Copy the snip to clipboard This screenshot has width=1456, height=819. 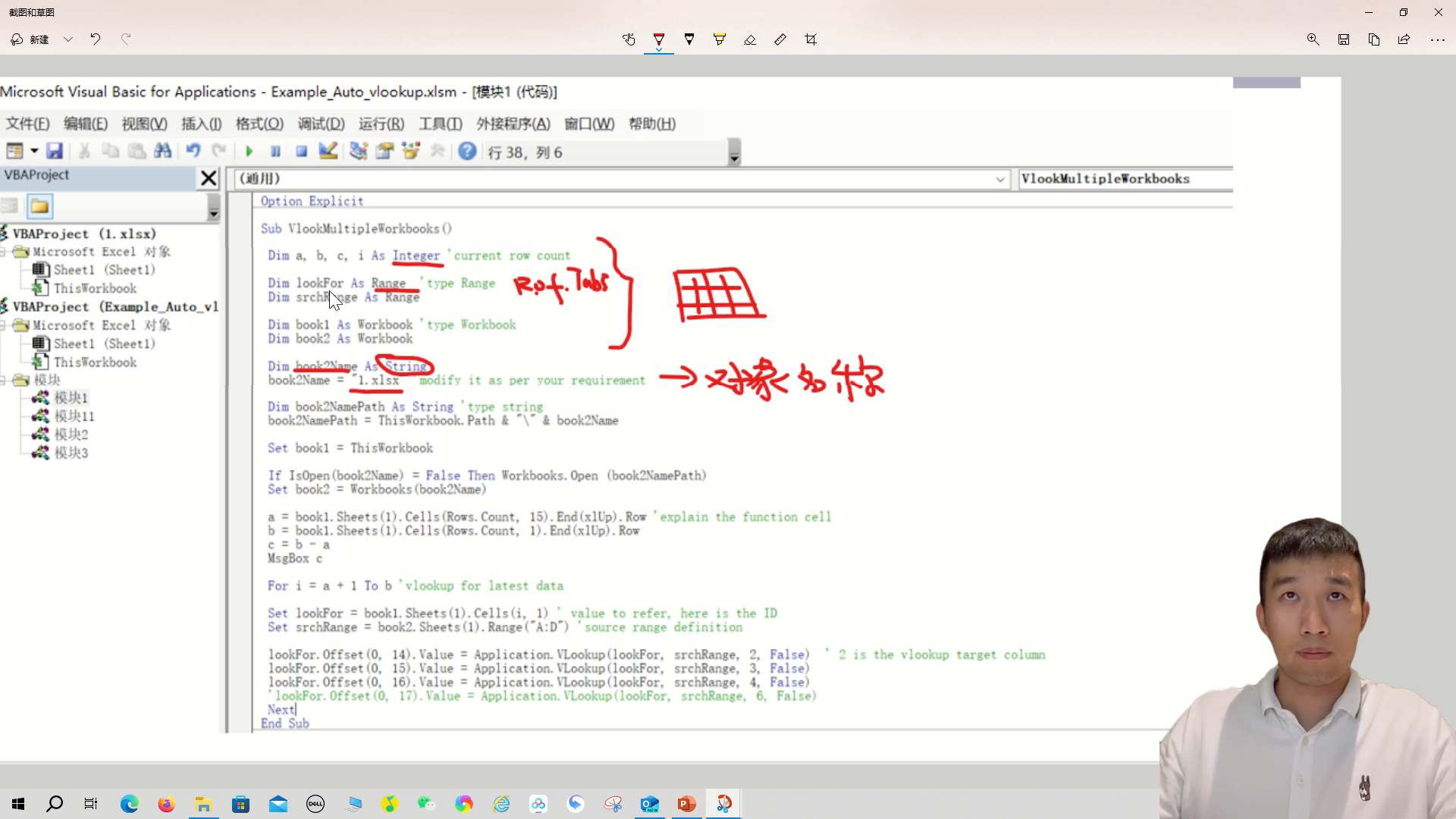1373,39
